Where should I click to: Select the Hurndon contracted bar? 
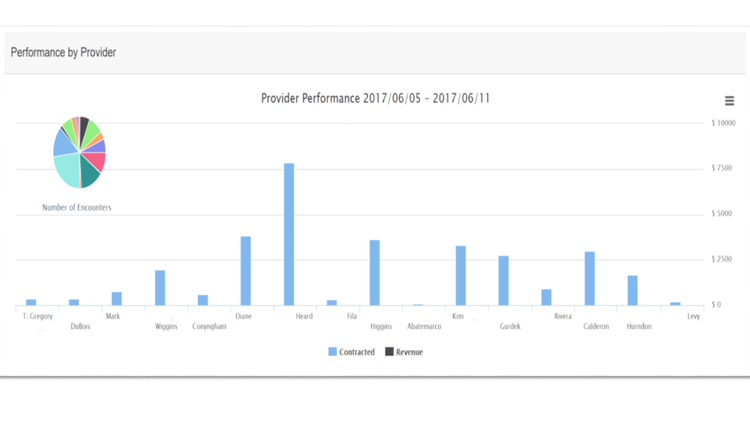point(633,290)
